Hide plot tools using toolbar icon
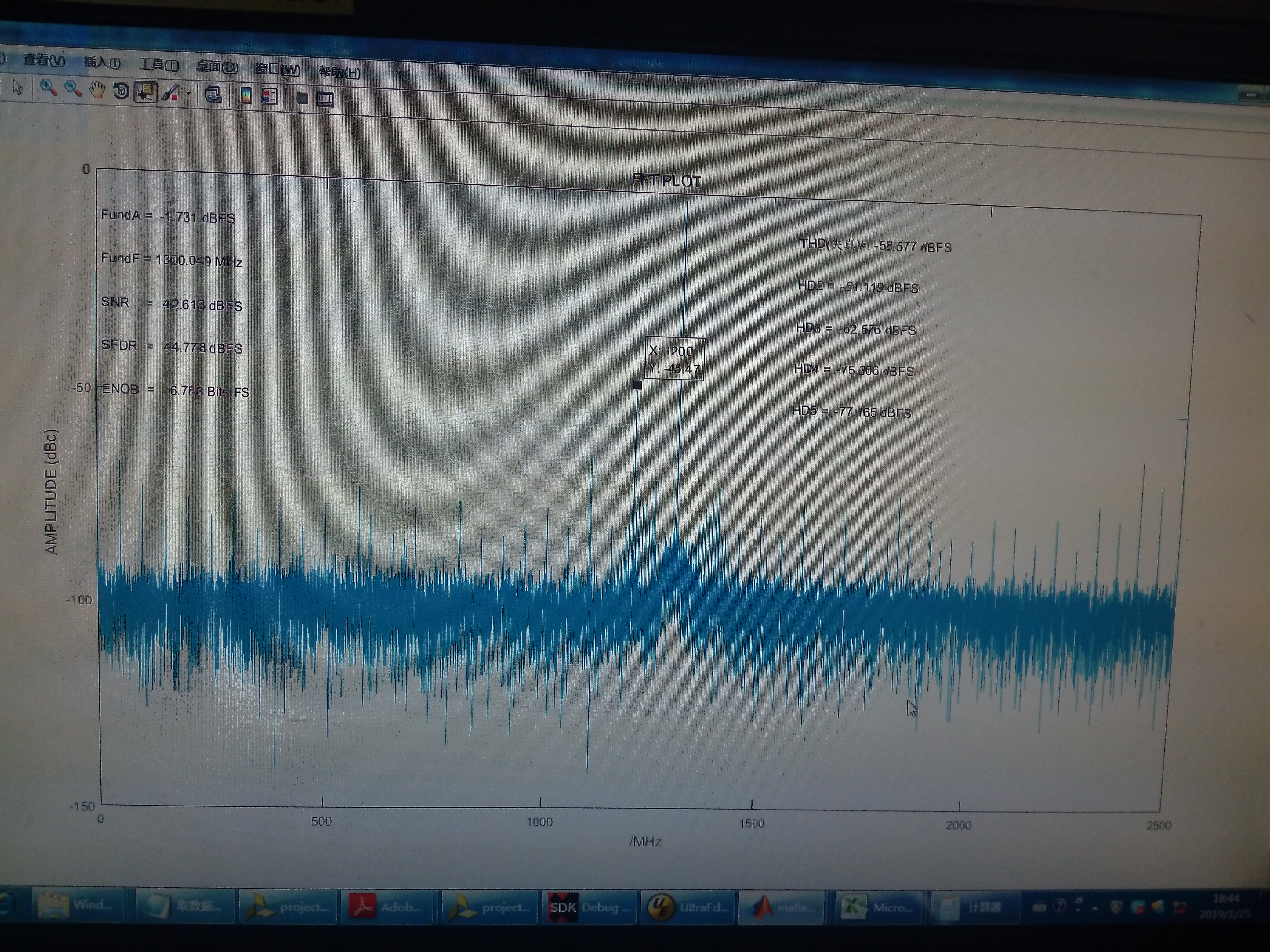 302,98
